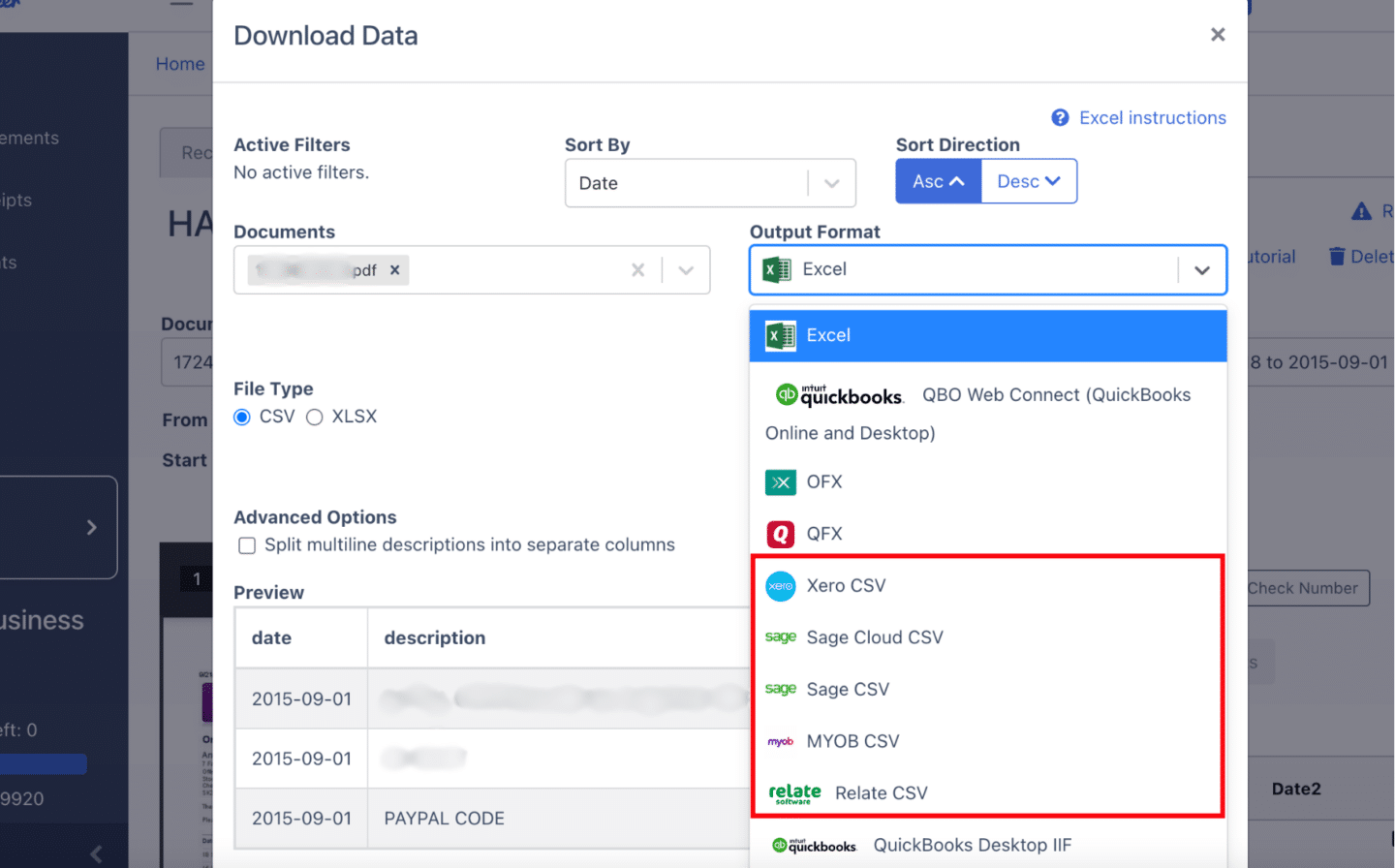
Task: Click the Intuit QuickBooks logo for QBO Web Connect
Action: (x=839, y=395)
